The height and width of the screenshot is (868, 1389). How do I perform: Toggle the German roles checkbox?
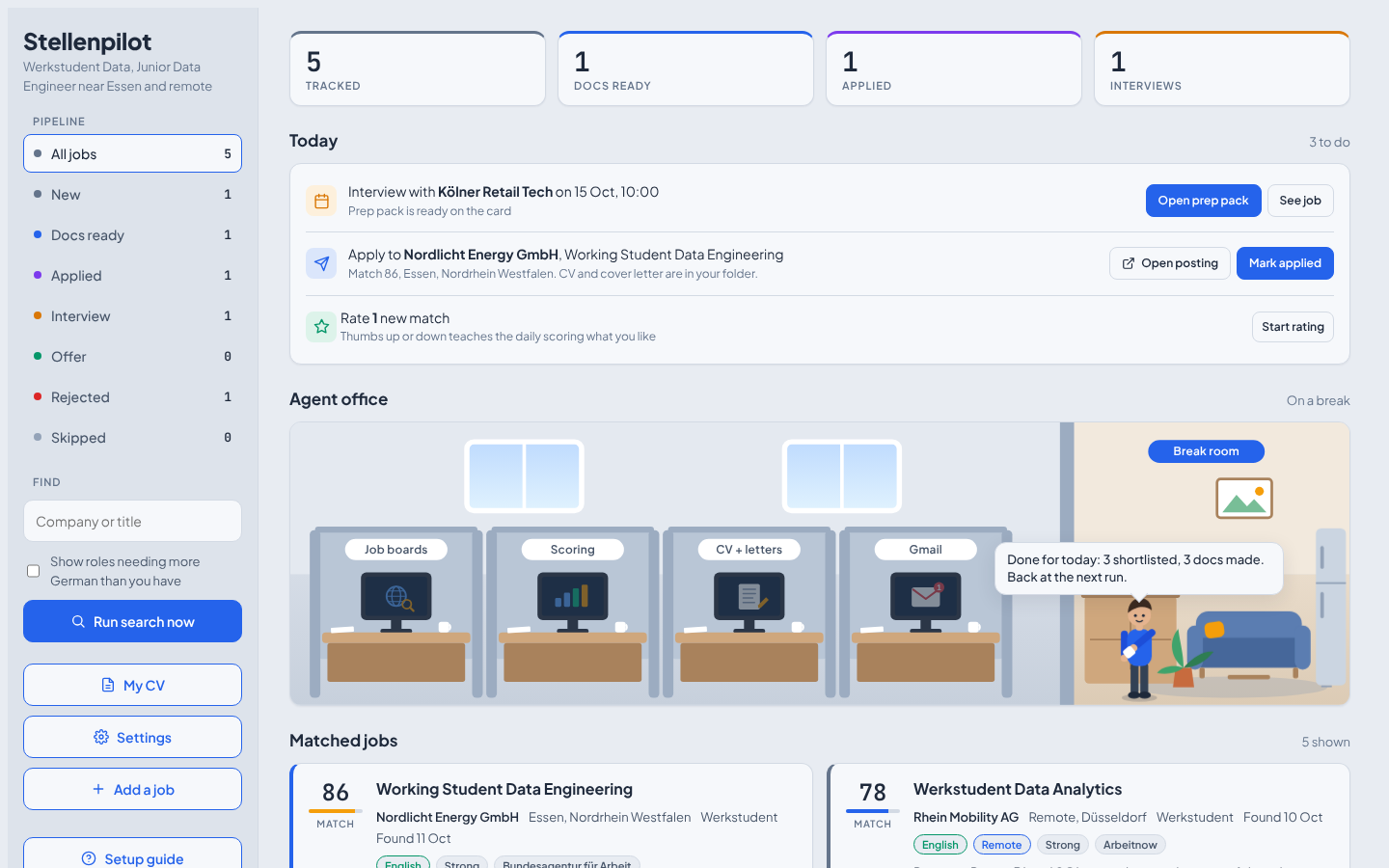(x=34, y=571)
